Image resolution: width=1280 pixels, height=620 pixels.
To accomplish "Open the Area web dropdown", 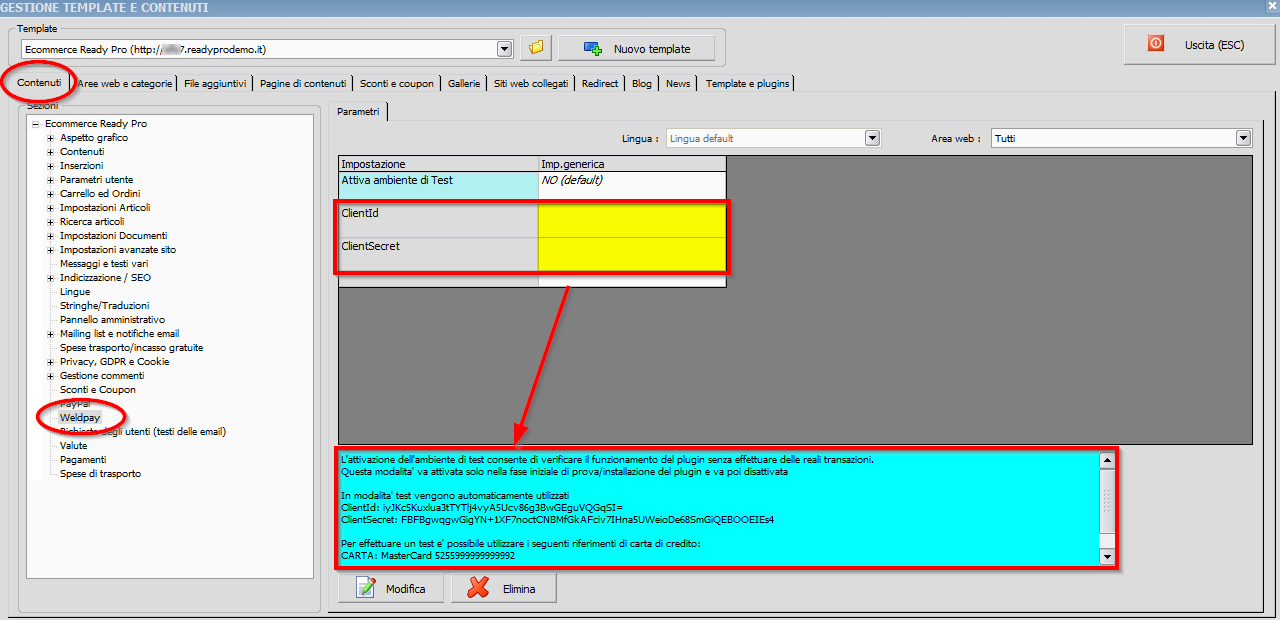I will pyautogui.click(x=1244, y=138).
